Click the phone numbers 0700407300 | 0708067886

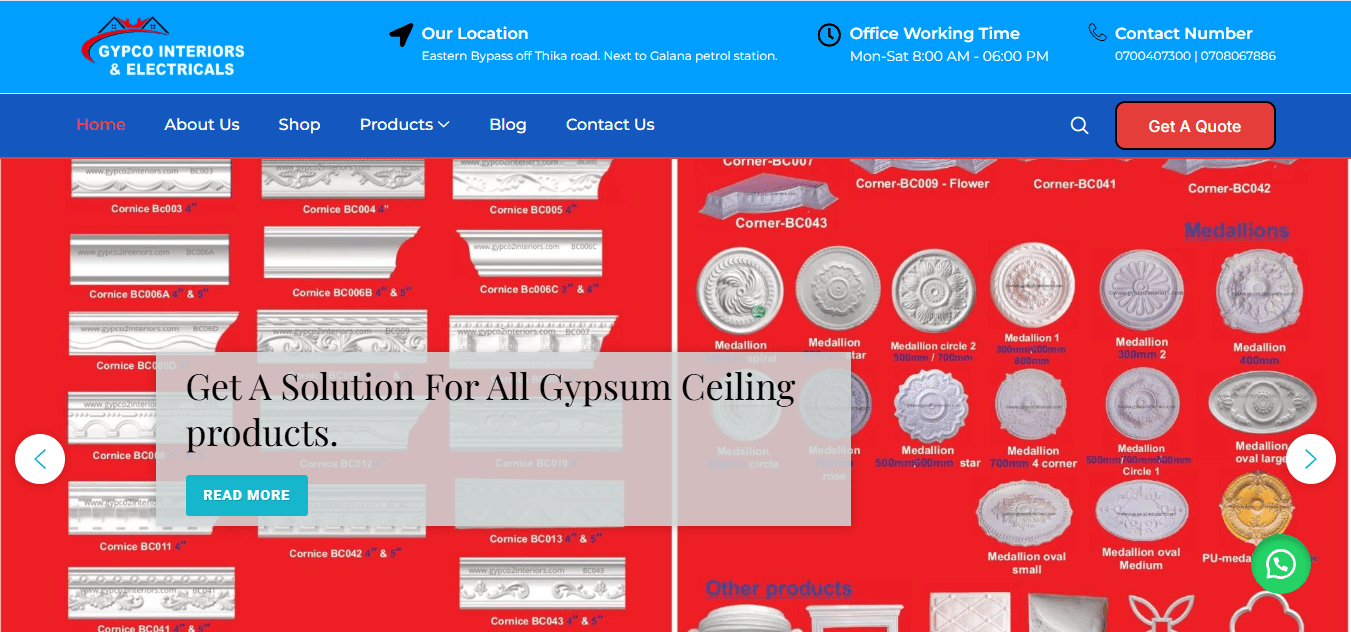1195,56
